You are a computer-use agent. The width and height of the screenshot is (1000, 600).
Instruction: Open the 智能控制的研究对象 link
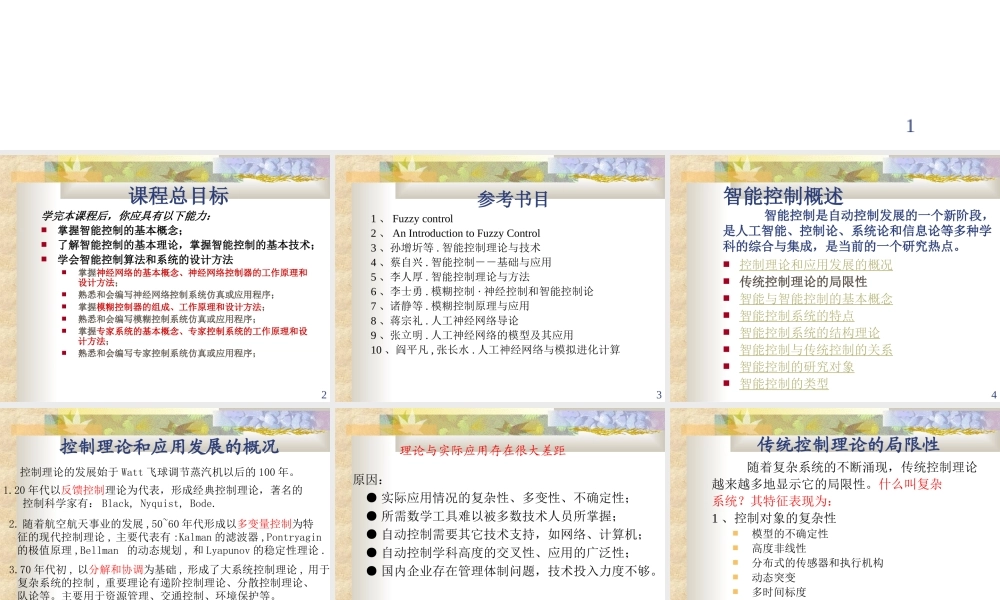797,366
